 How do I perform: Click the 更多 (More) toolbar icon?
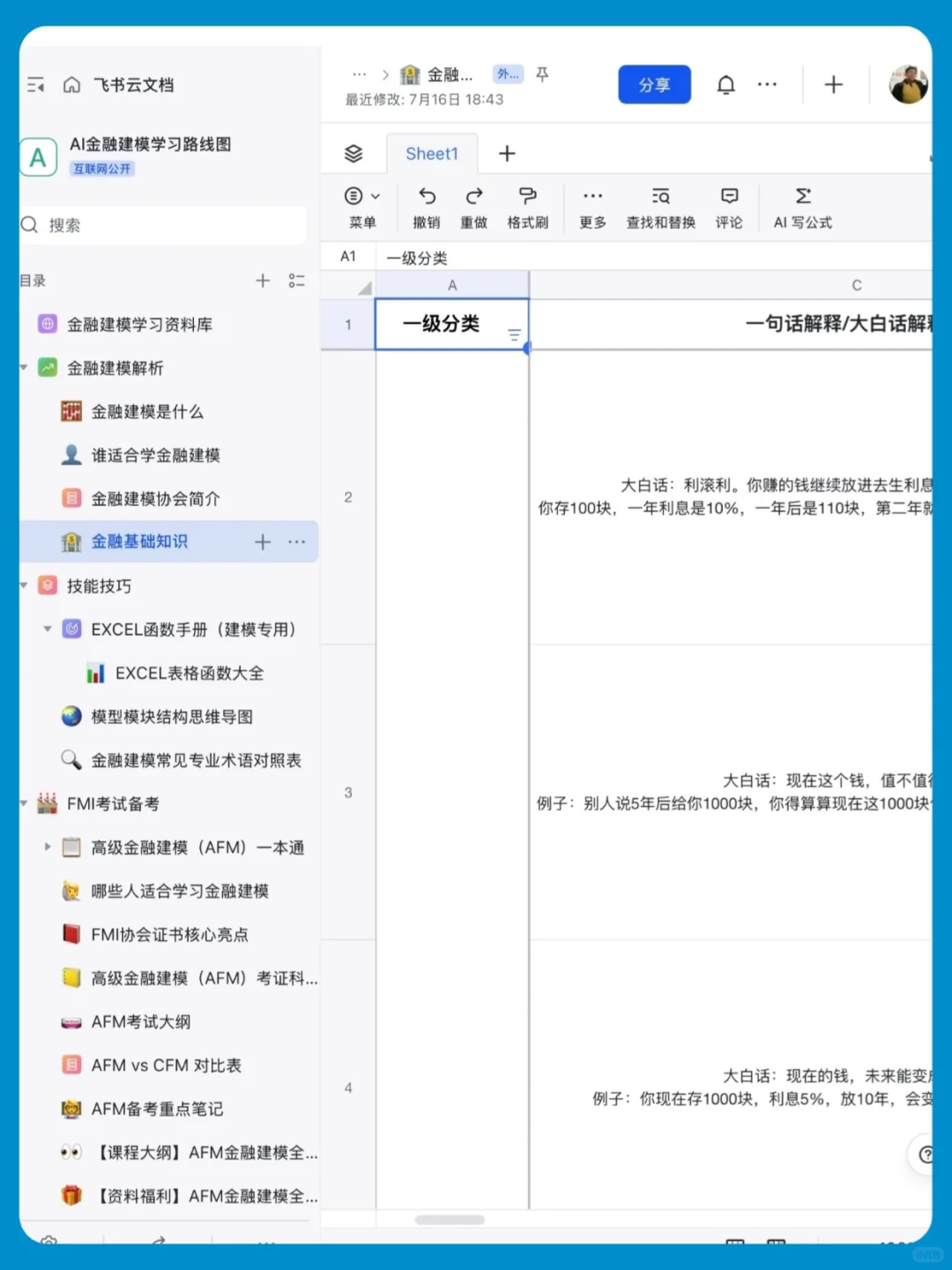coord(591,196)
